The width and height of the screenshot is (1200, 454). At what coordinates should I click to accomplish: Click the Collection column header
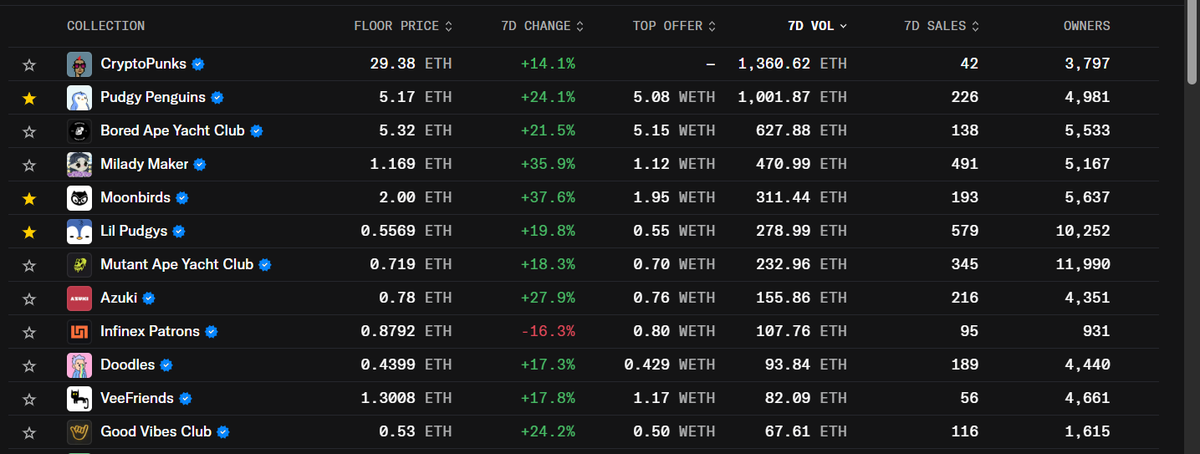point(106,26)
